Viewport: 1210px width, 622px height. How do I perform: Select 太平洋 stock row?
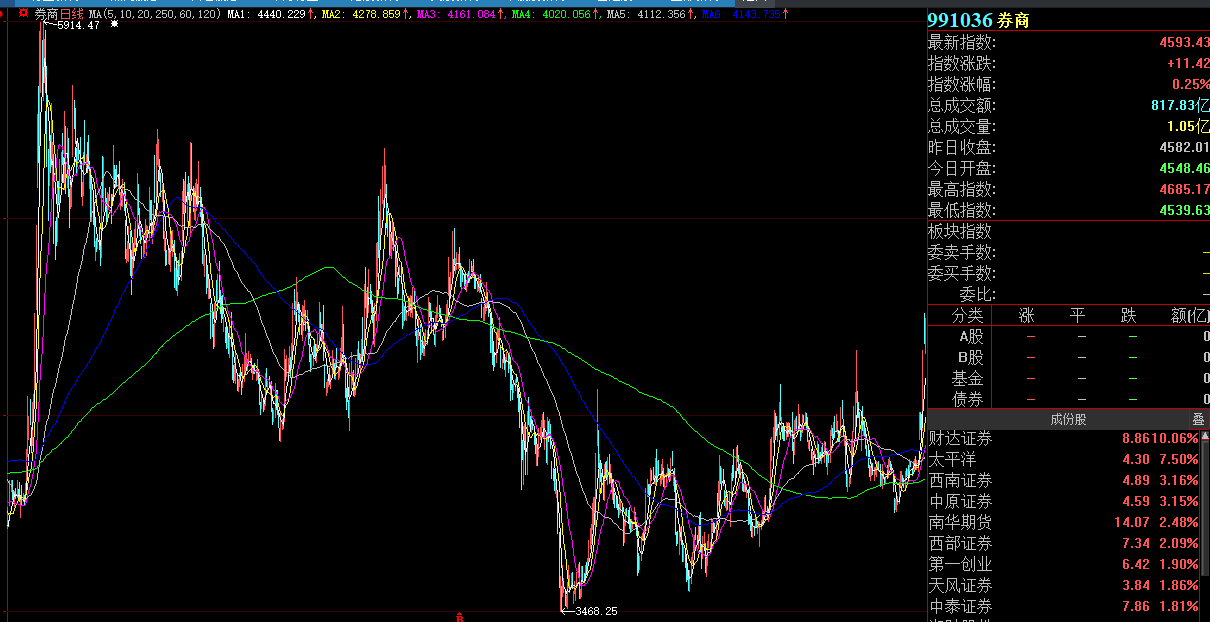[x=952, y=460]
